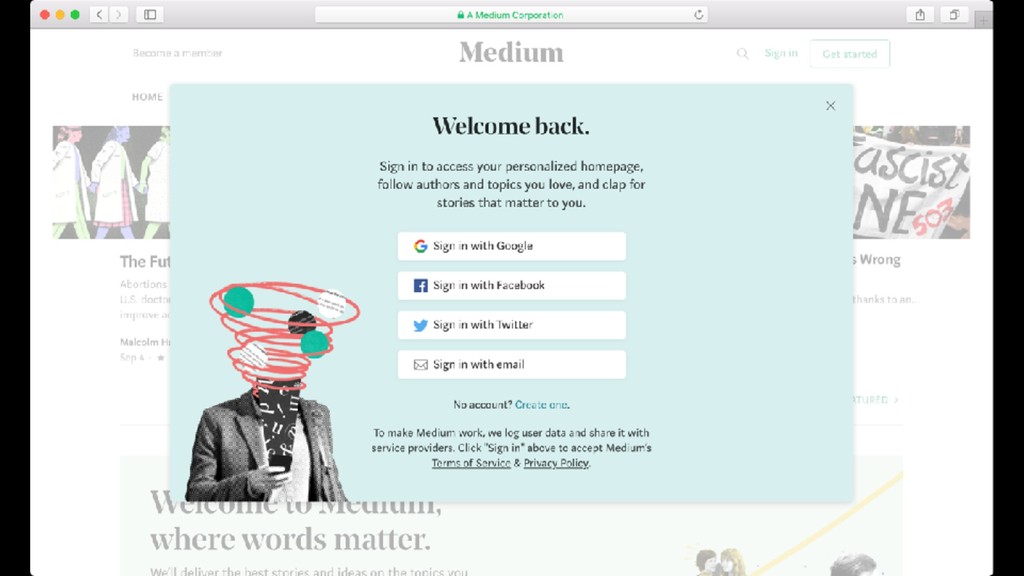The image size is (1024, 576).
Task: Click the email envelope icon
Action: (x=421, y=364)
